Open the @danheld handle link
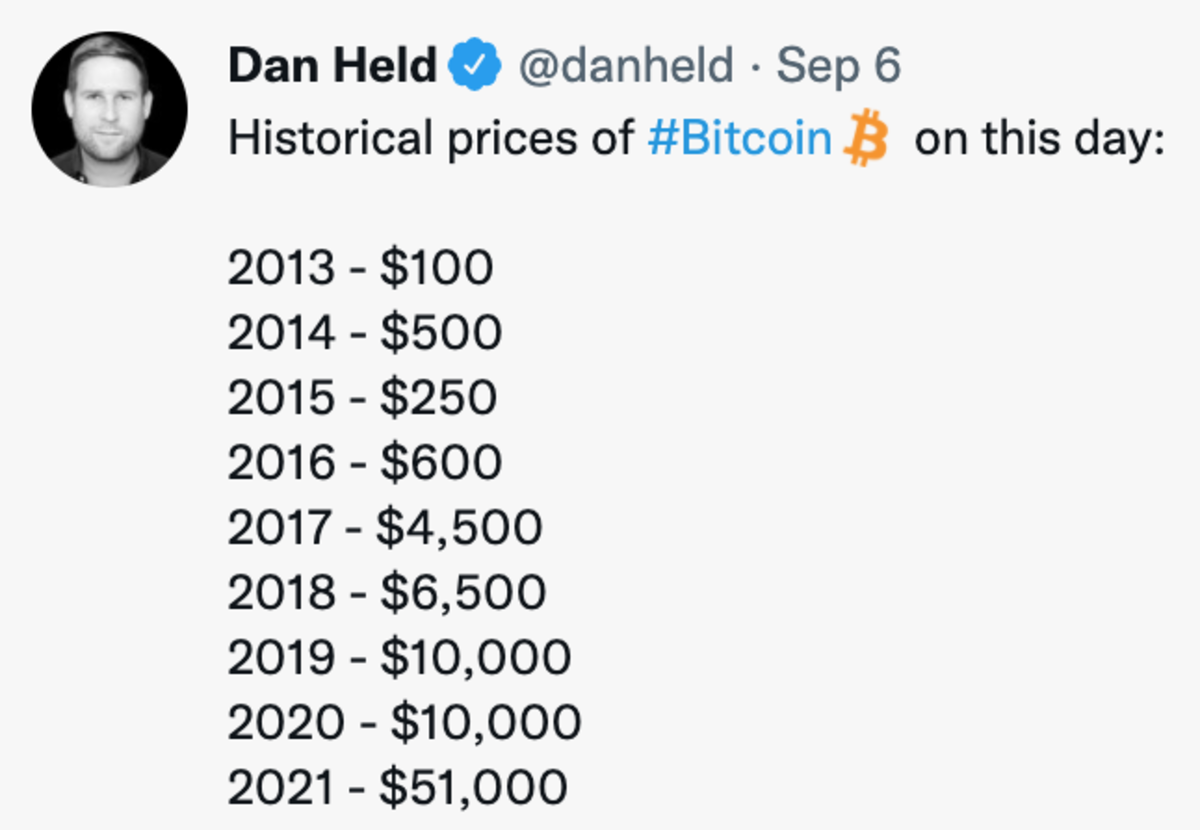 pyautogui.click(x=624, y=67)
